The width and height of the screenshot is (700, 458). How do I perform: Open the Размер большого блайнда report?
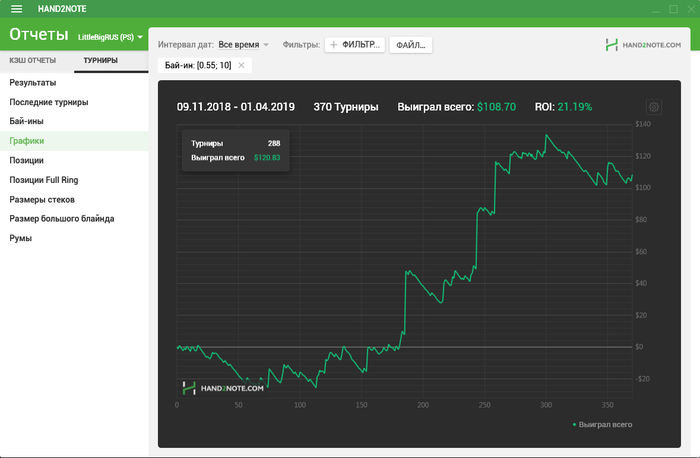pos(74,219)
